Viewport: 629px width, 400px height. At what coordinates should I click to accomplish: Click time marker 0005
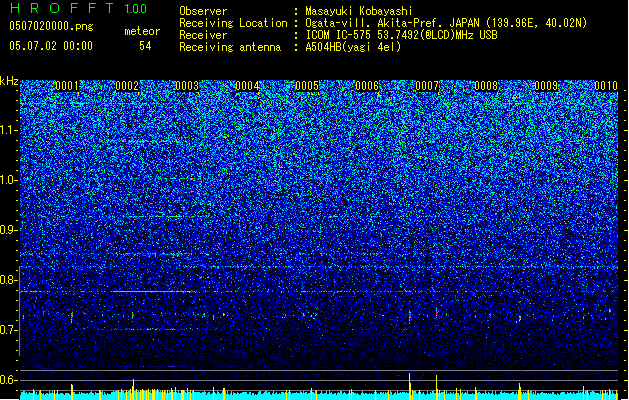[x=307, y=86]
